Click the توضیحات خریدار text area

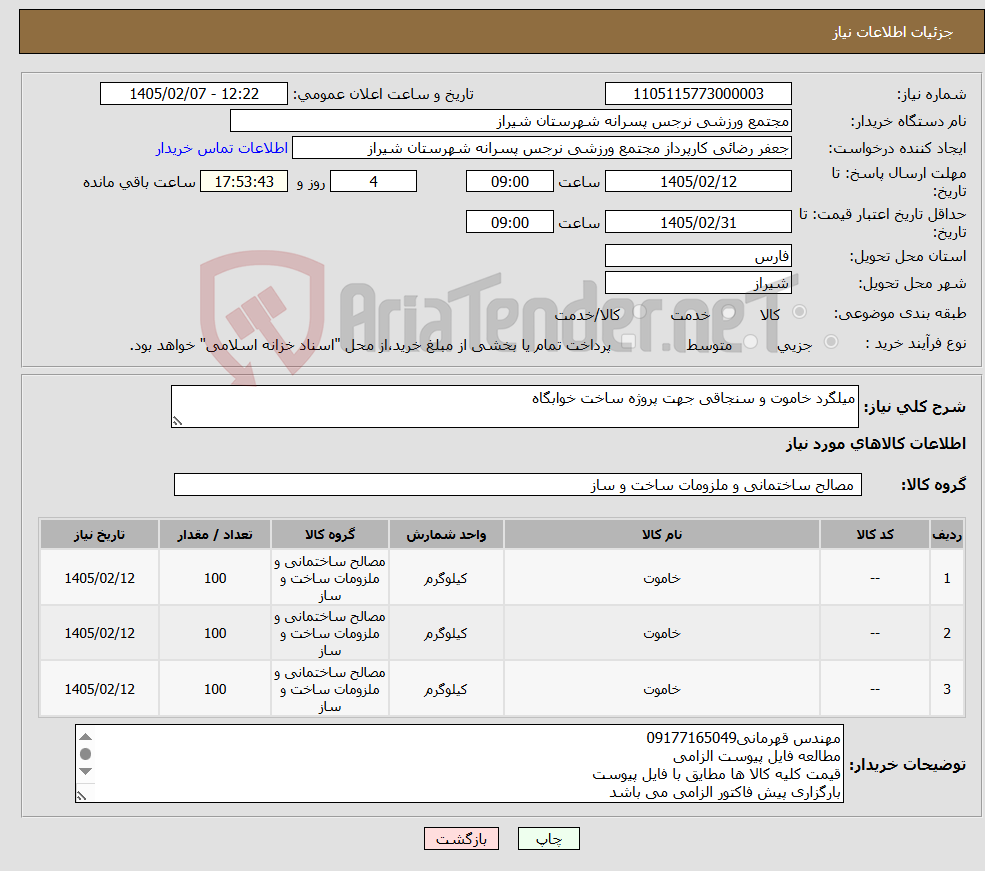pos(459,764)
